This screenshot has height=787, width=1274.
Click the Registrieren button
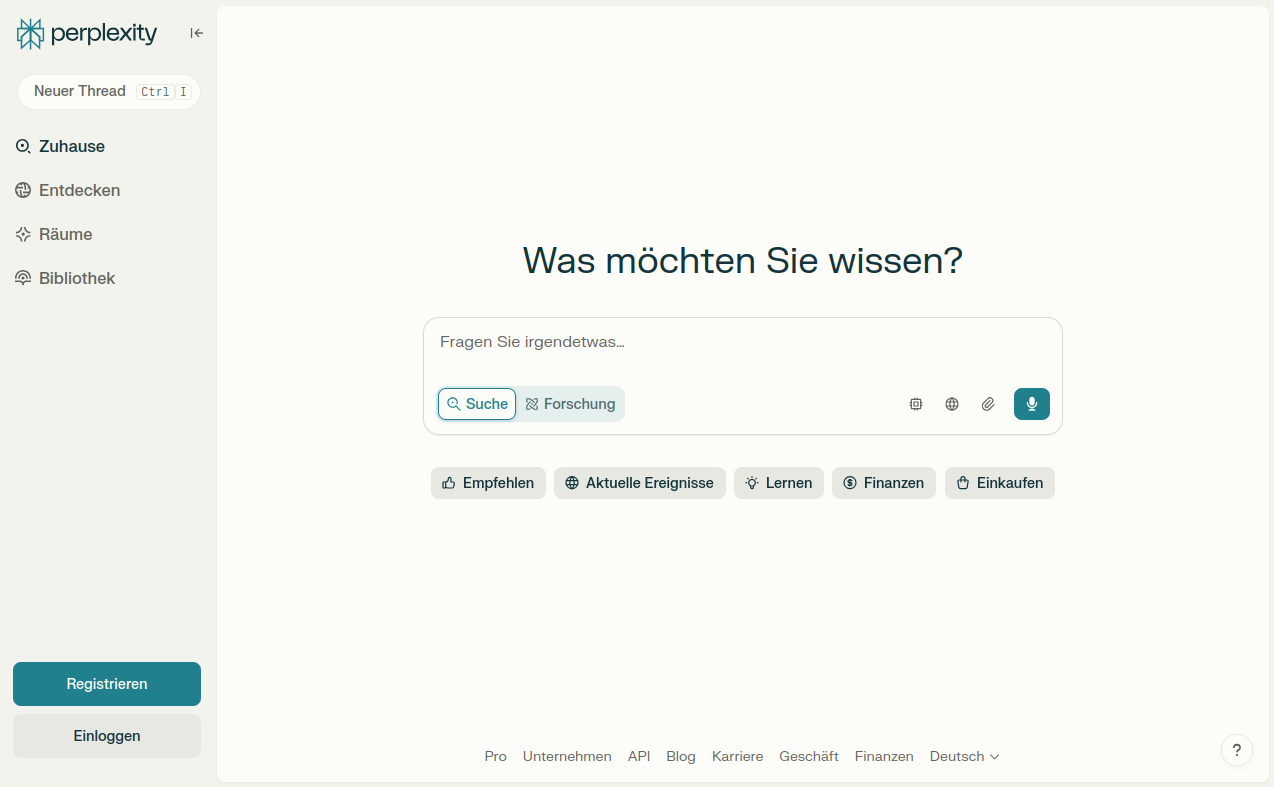pos(107,684)
